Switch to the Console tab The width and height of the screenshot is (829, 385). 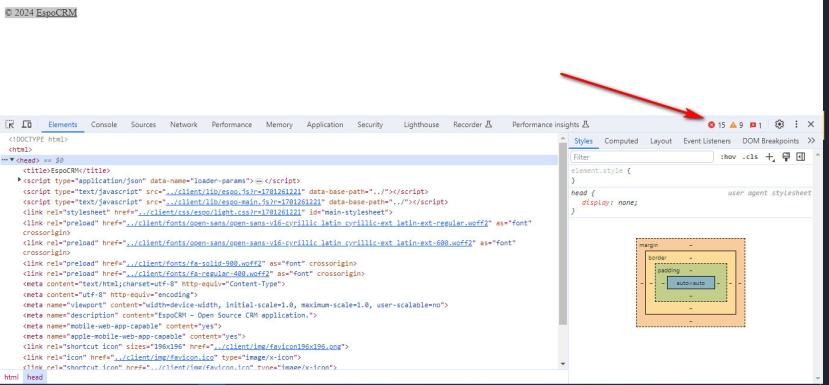point(104,125)
